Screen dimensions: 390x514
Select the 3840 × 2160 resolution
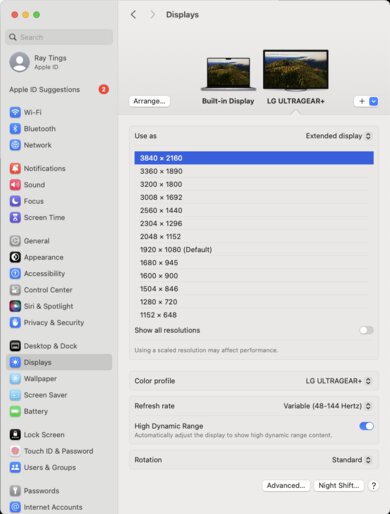254,158
